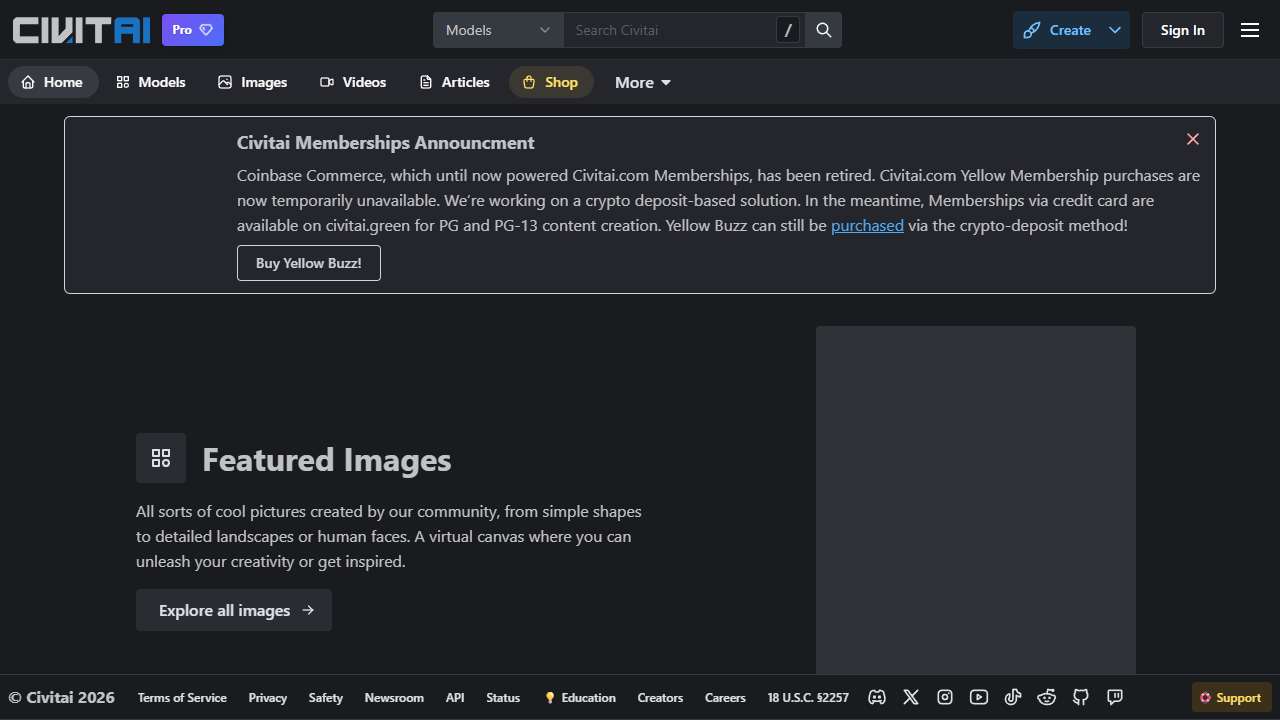
Task: Open the GitHub footer icon
Action: click(1081, 697)
